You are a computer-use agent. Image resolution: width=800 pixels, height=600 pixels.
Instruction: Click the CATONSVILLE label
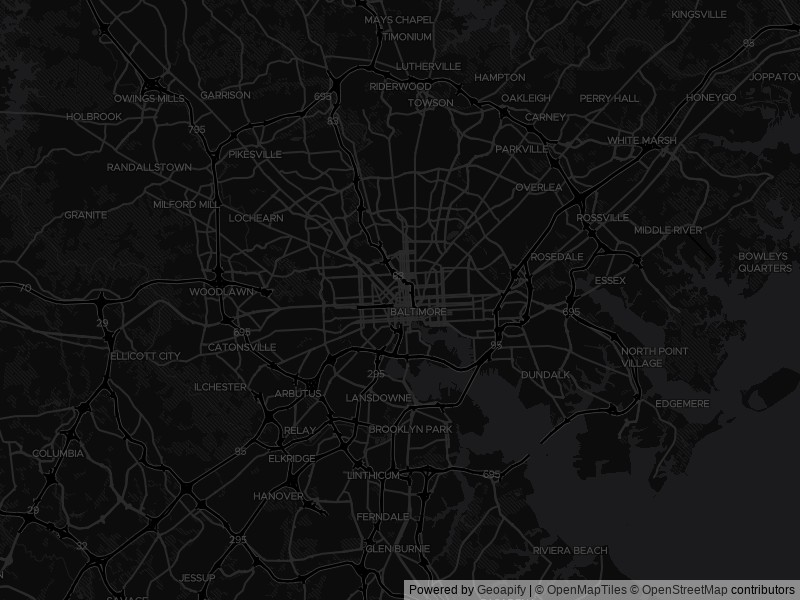point(242,347)
